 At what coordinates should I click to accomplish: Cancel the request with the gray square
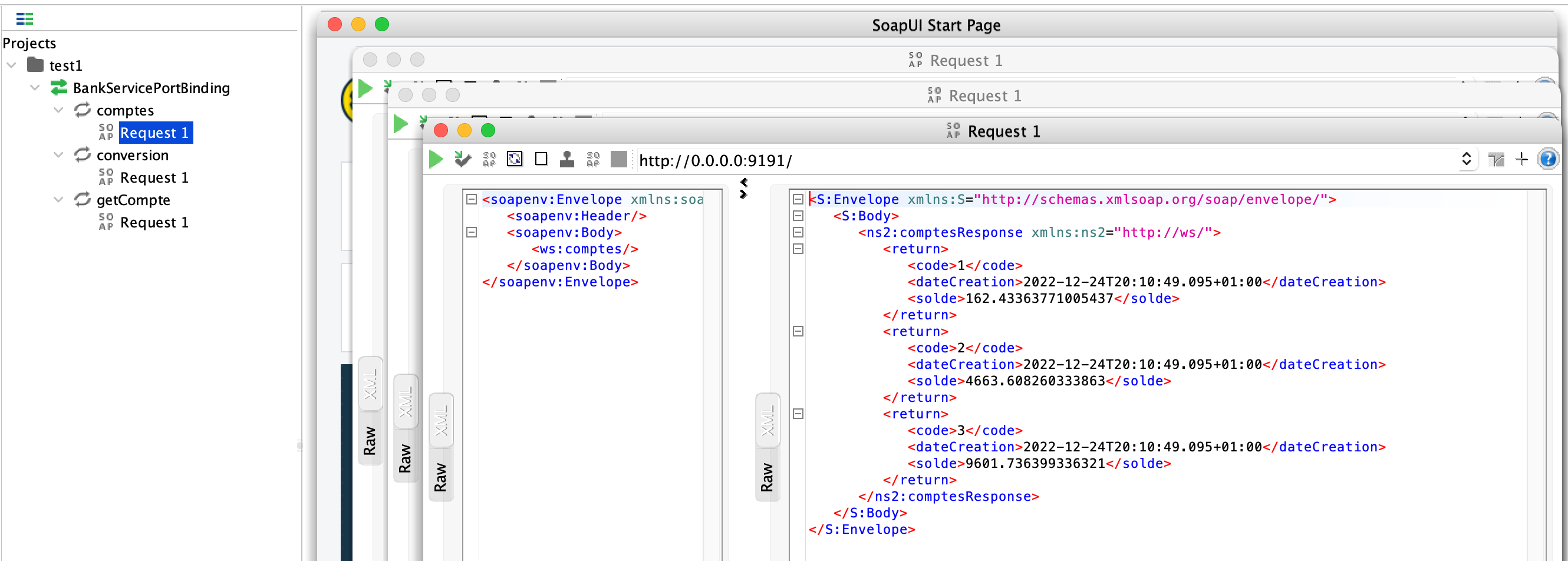coord(618,160)
